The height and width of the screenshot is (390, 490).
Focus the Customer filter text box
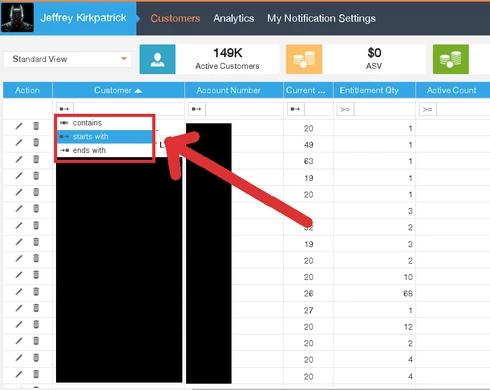[x=128, y=109]
